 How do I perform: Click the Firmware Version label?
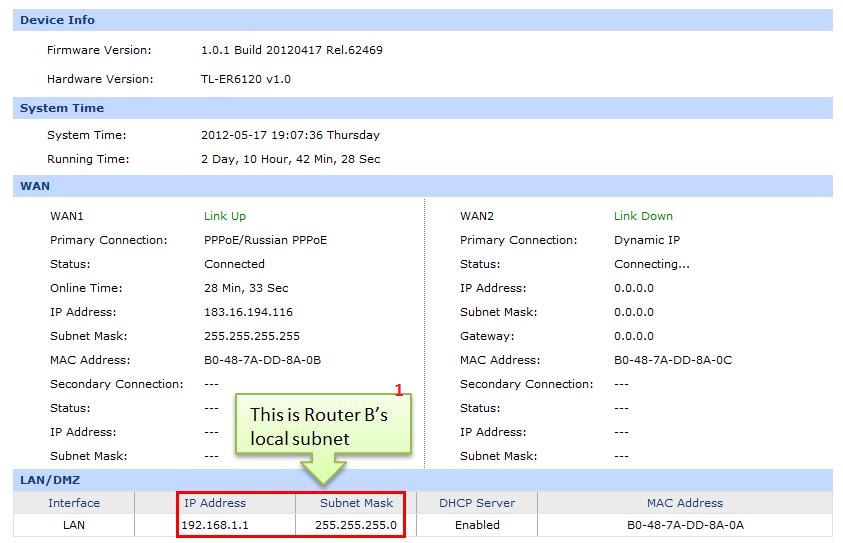pos(99,50)
